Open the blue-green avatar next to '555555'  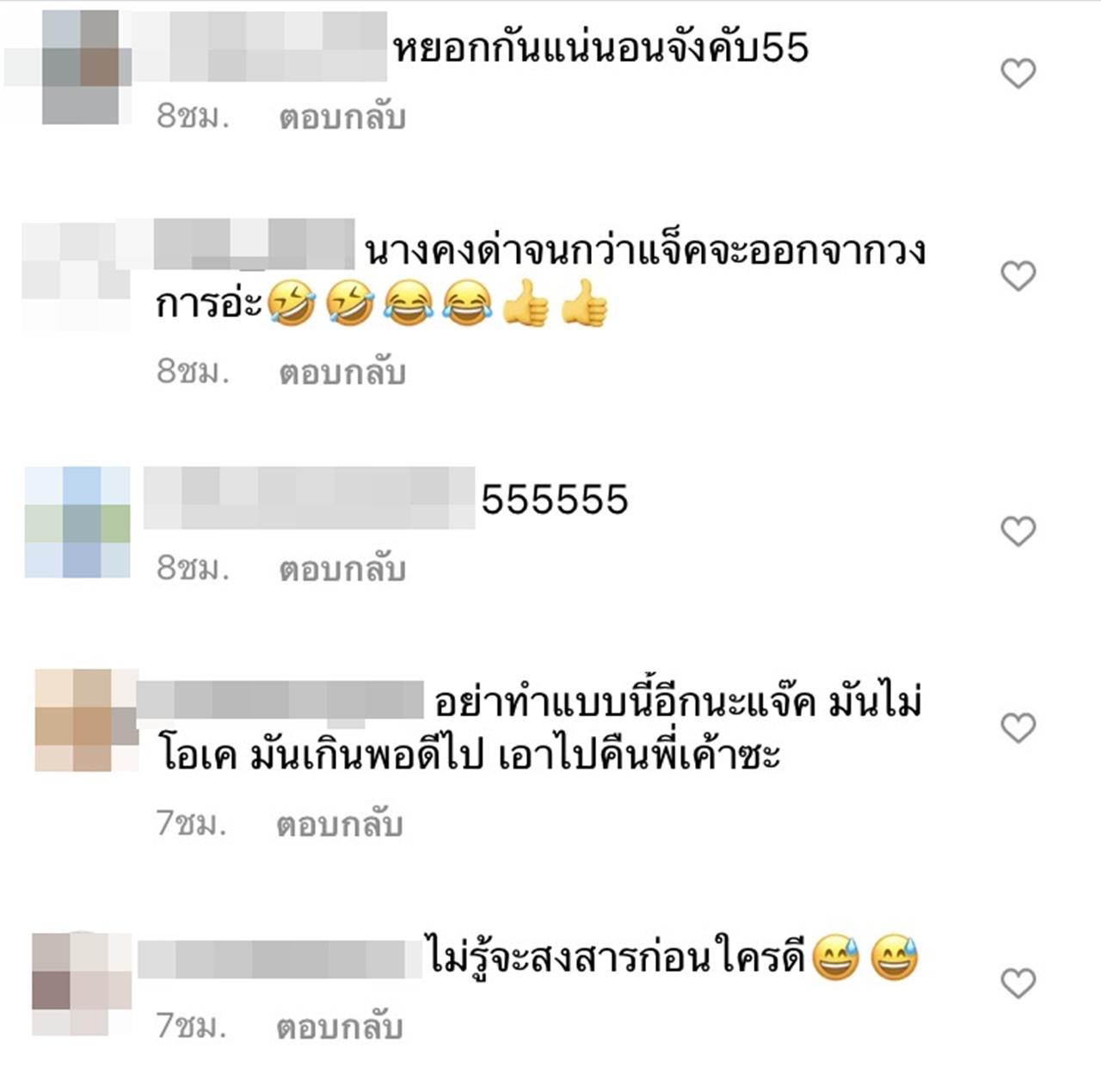(77, 522)
